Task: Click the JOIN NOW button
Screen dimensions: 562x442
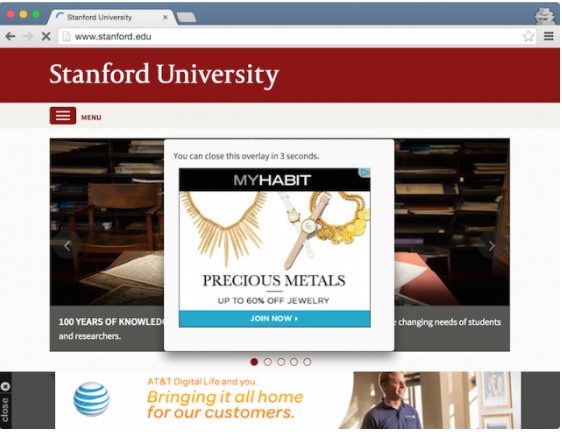Action: (x=275, y=319)
